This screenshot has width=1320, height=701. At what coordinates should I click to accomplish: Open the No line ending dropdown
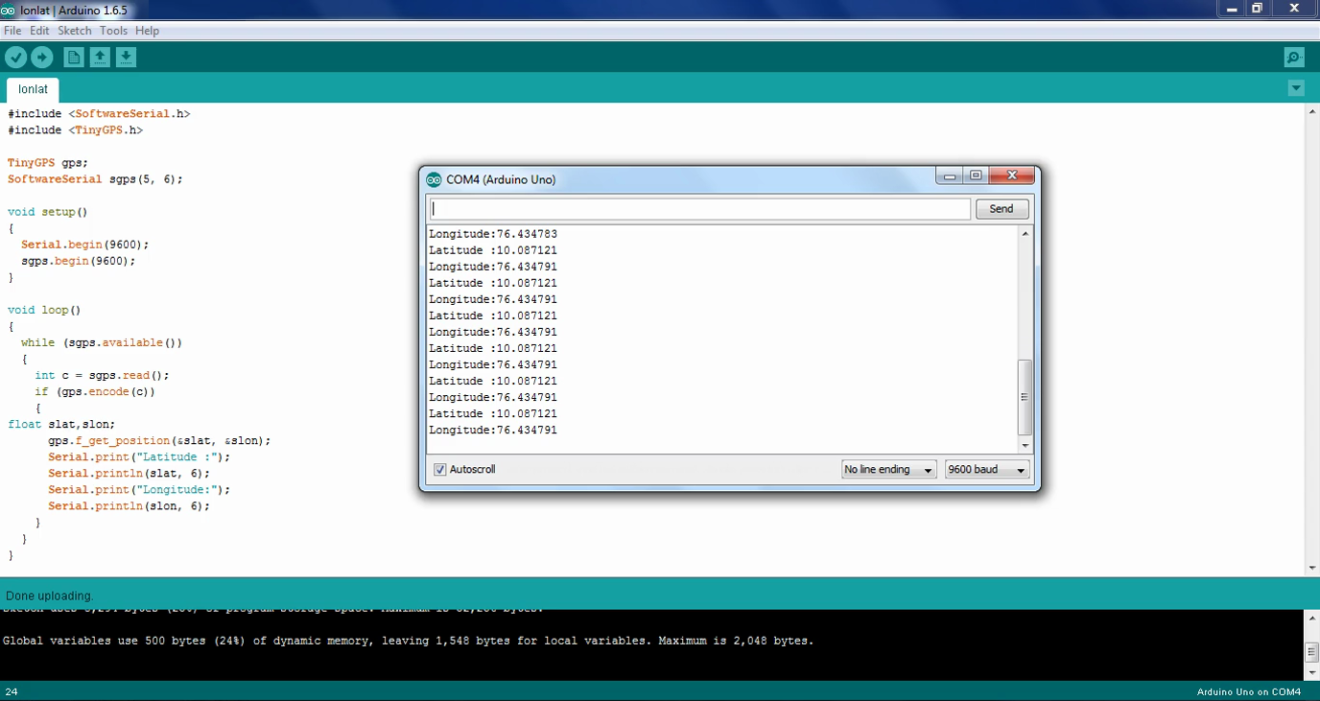tap(888, 470)
